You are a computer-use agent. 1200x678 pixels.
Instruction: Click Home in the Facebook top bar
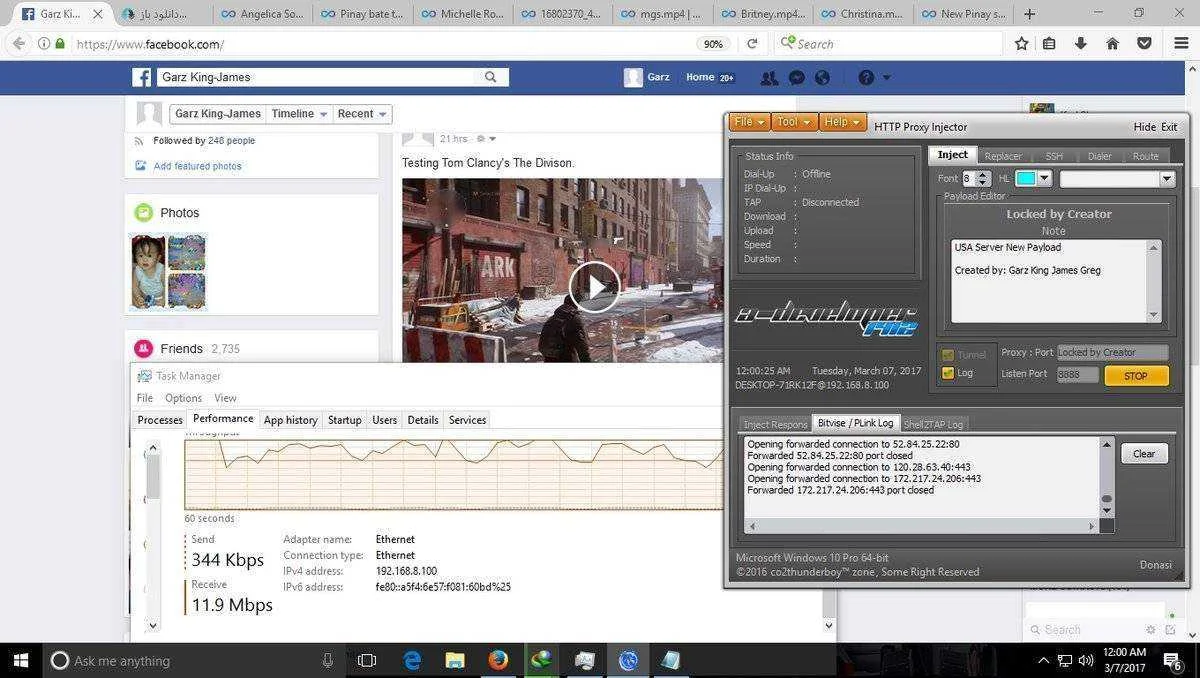[700, 77]
